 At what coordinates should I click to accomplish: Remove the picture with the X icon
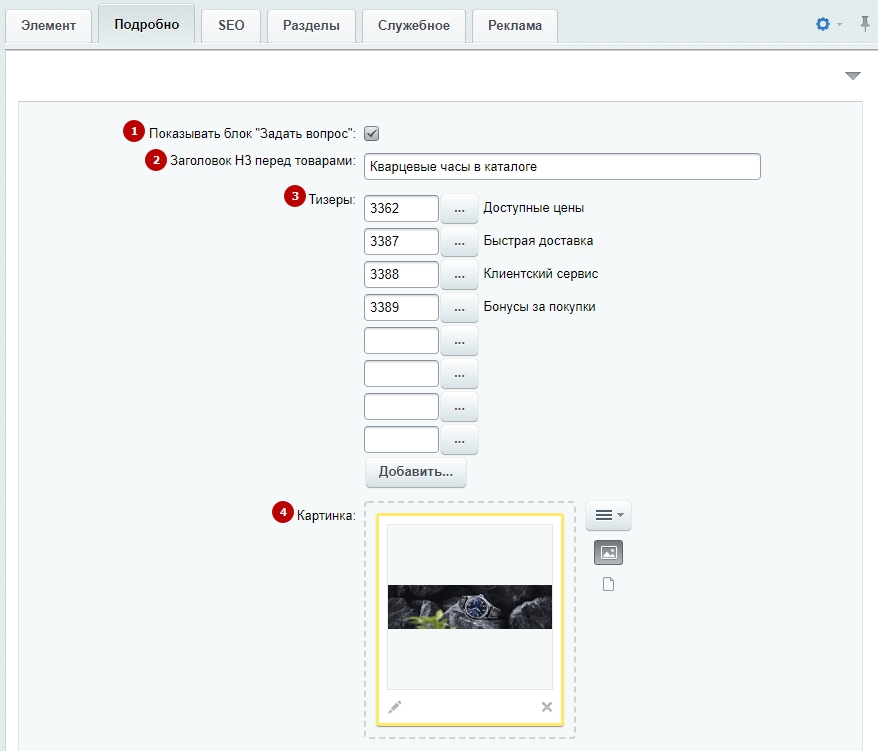(547, 707)
